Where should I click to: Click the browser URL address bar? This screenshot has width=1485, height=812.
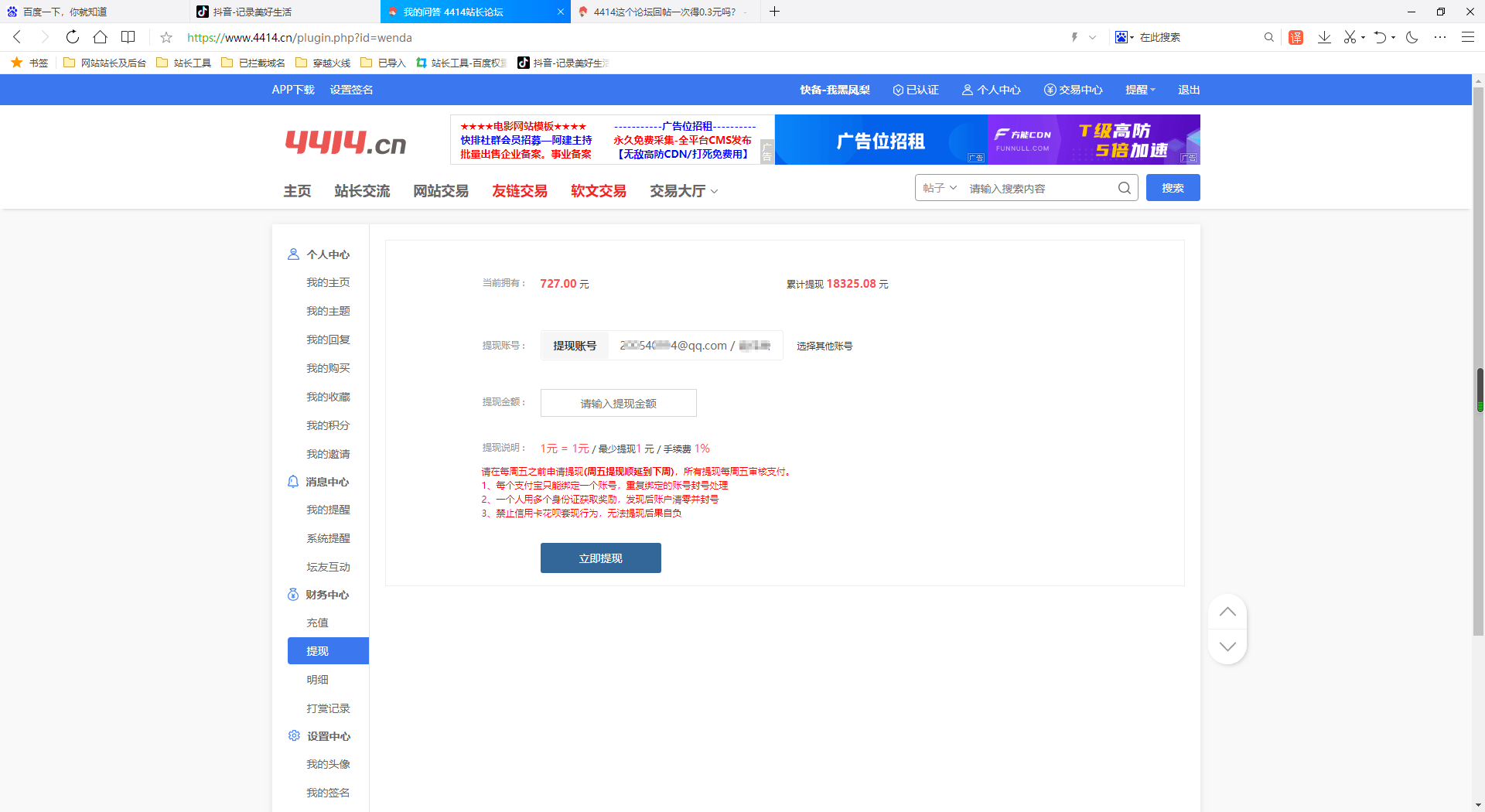click(x=619, y=37)
